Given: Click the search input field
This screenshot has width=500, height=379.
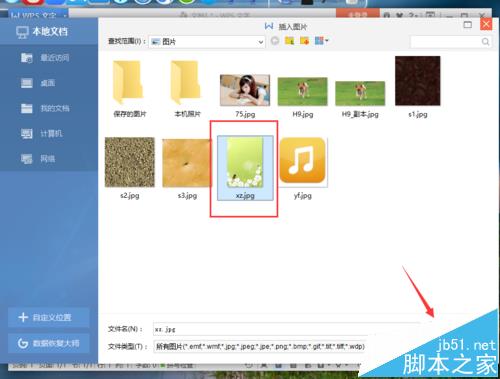Looking at the screenshot, I should pyautogui.click(x=446, y=42).
